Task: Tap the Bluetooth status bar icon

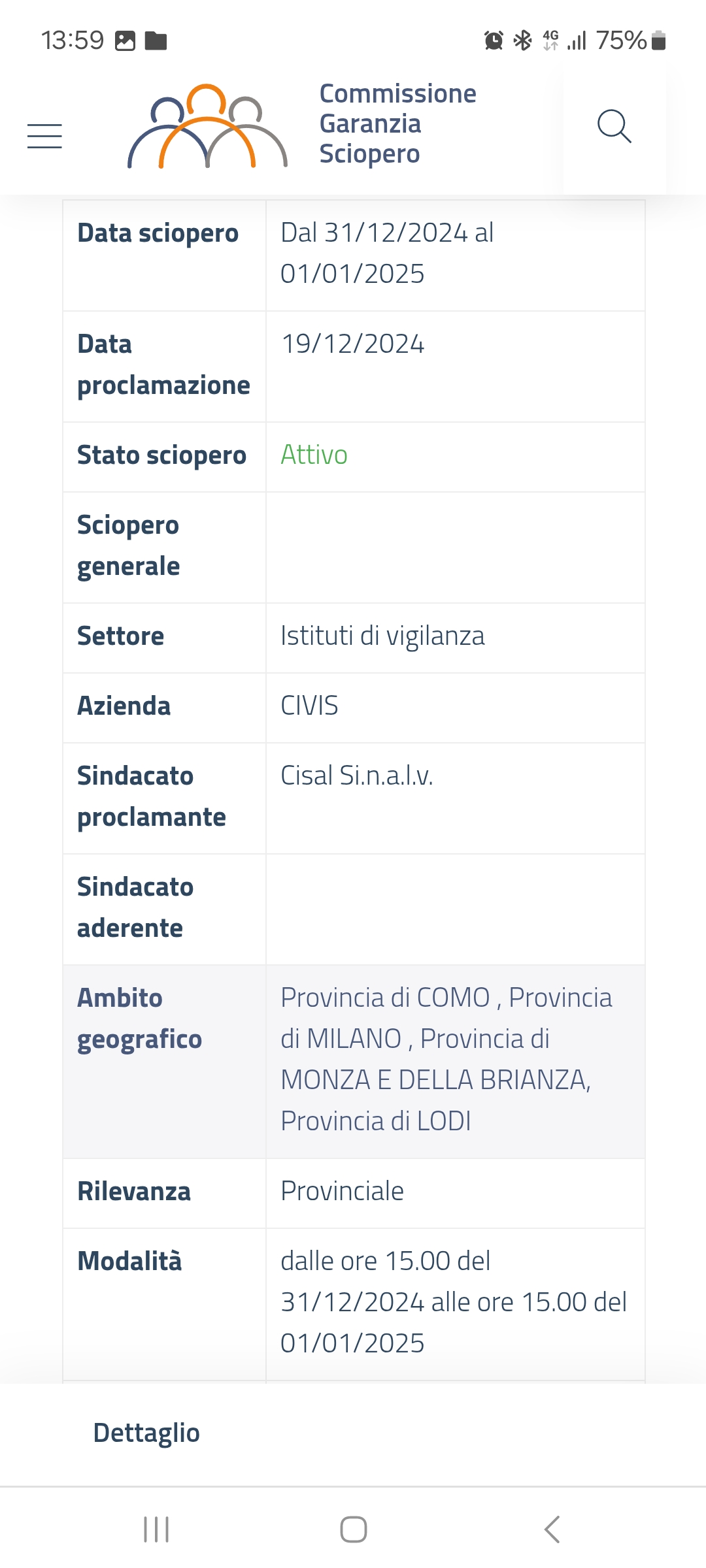Action: pyautogui.click(x=523, y=41)
